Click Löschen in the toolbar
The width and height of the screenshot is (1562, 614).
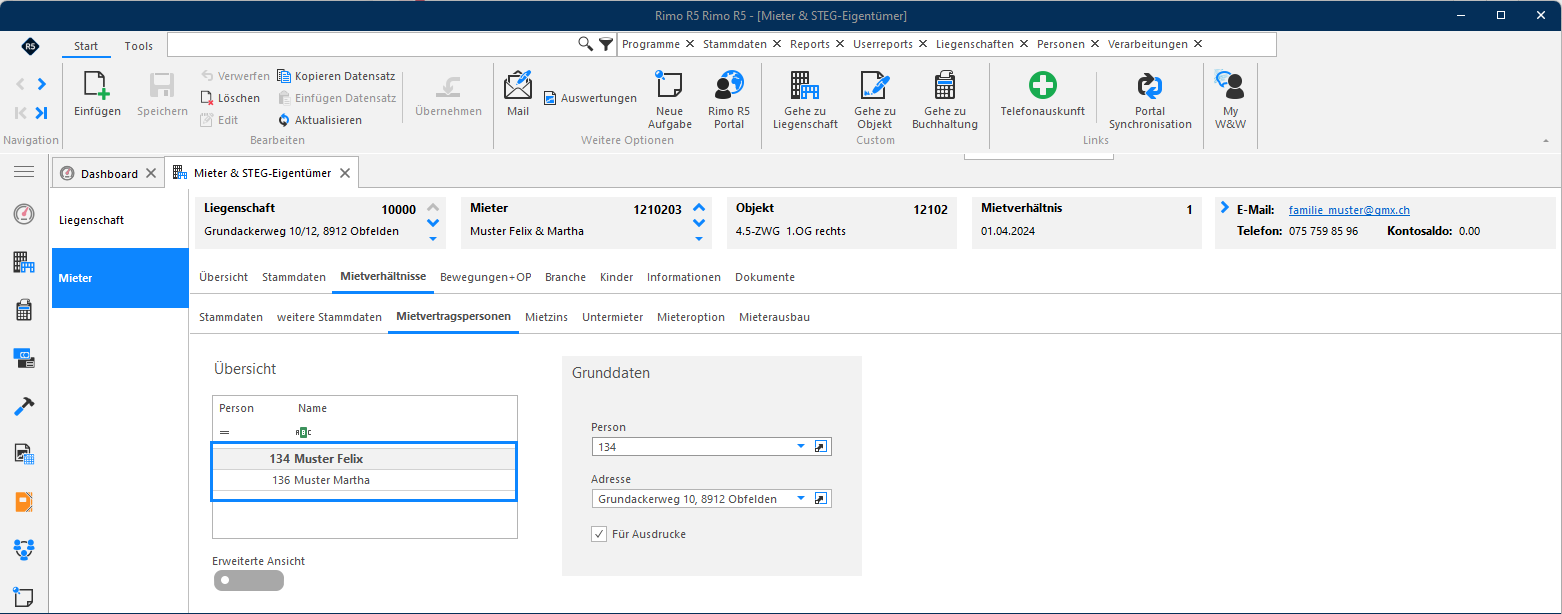(230, 98)
